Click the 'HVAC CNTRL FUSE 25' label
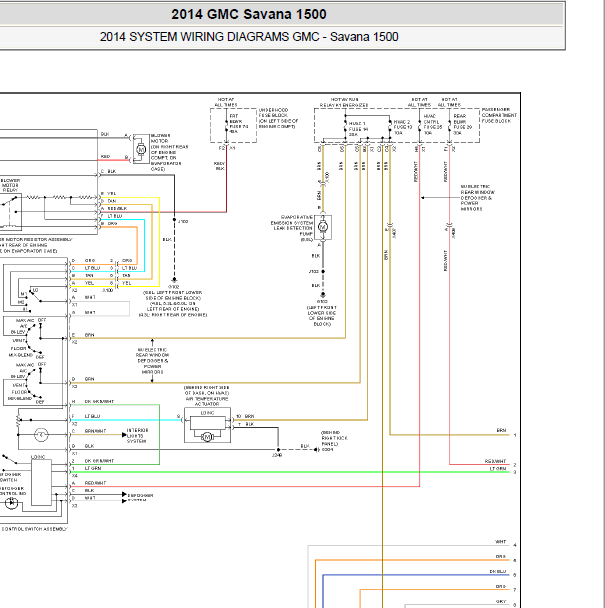 pos(433,124)
